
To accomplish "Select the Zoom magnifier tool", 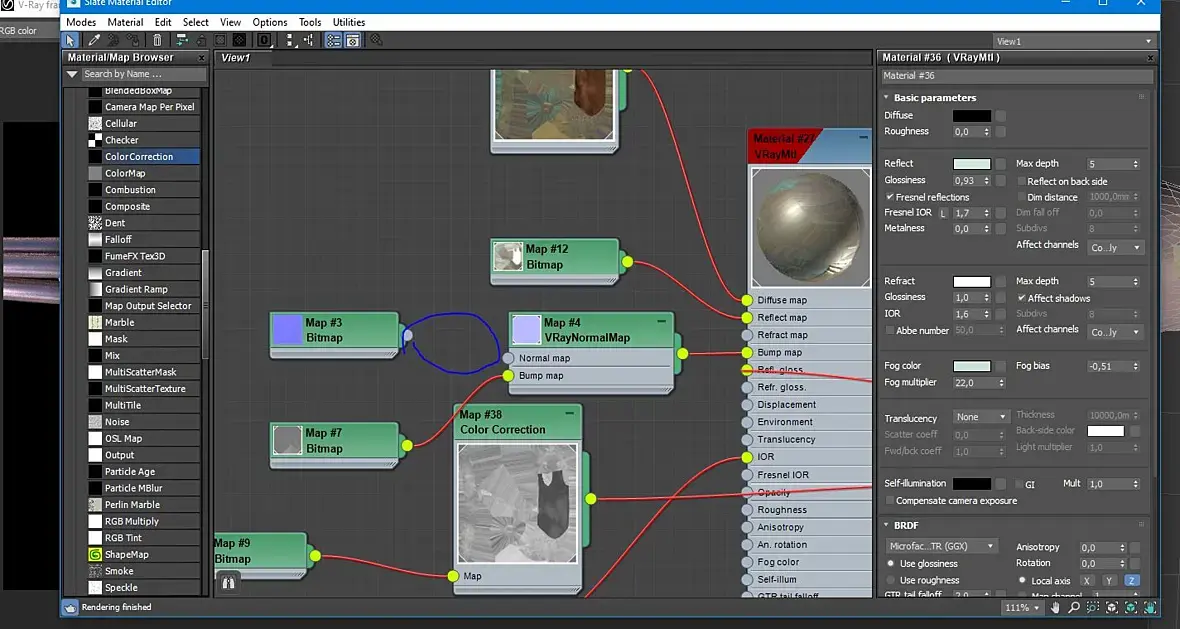I will pyautogui.click(x=1074, y=607).
